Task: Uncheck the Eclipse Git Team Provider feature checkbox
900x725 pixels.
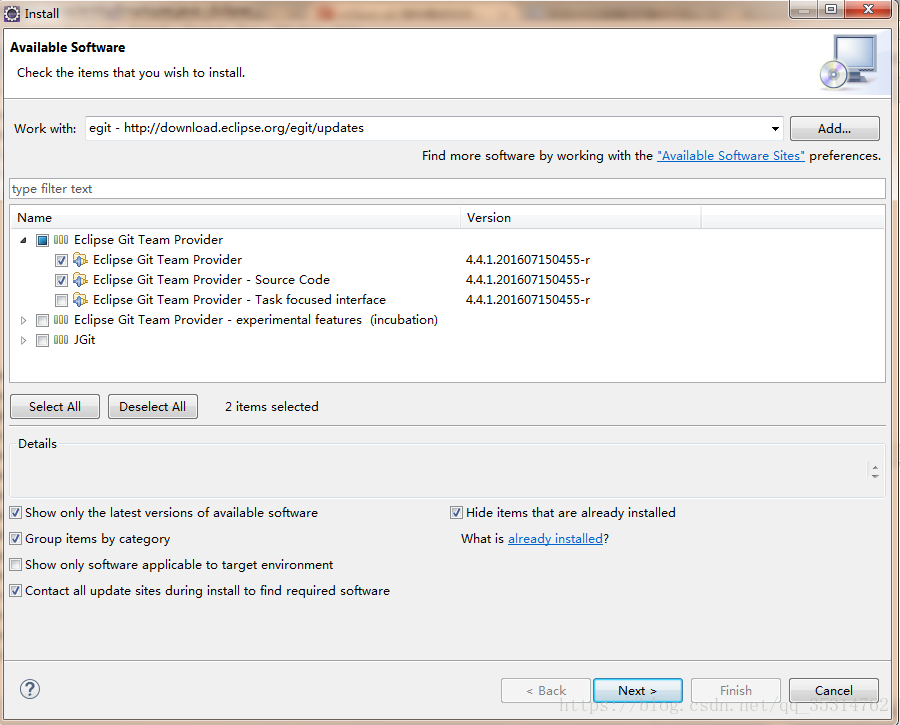Action: [x=61, y=260]
